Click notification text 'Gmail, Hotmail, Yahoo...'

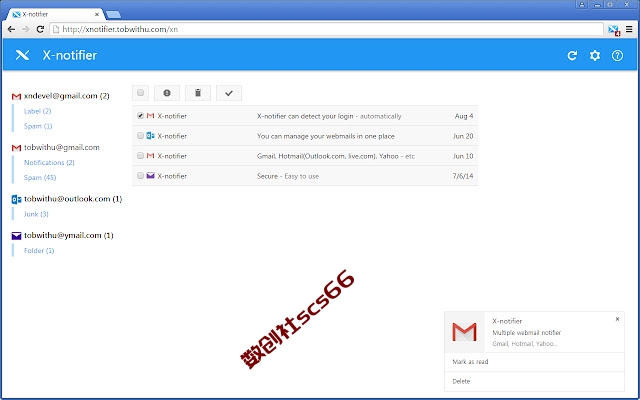pyautogui.click(x=524, y=344)
